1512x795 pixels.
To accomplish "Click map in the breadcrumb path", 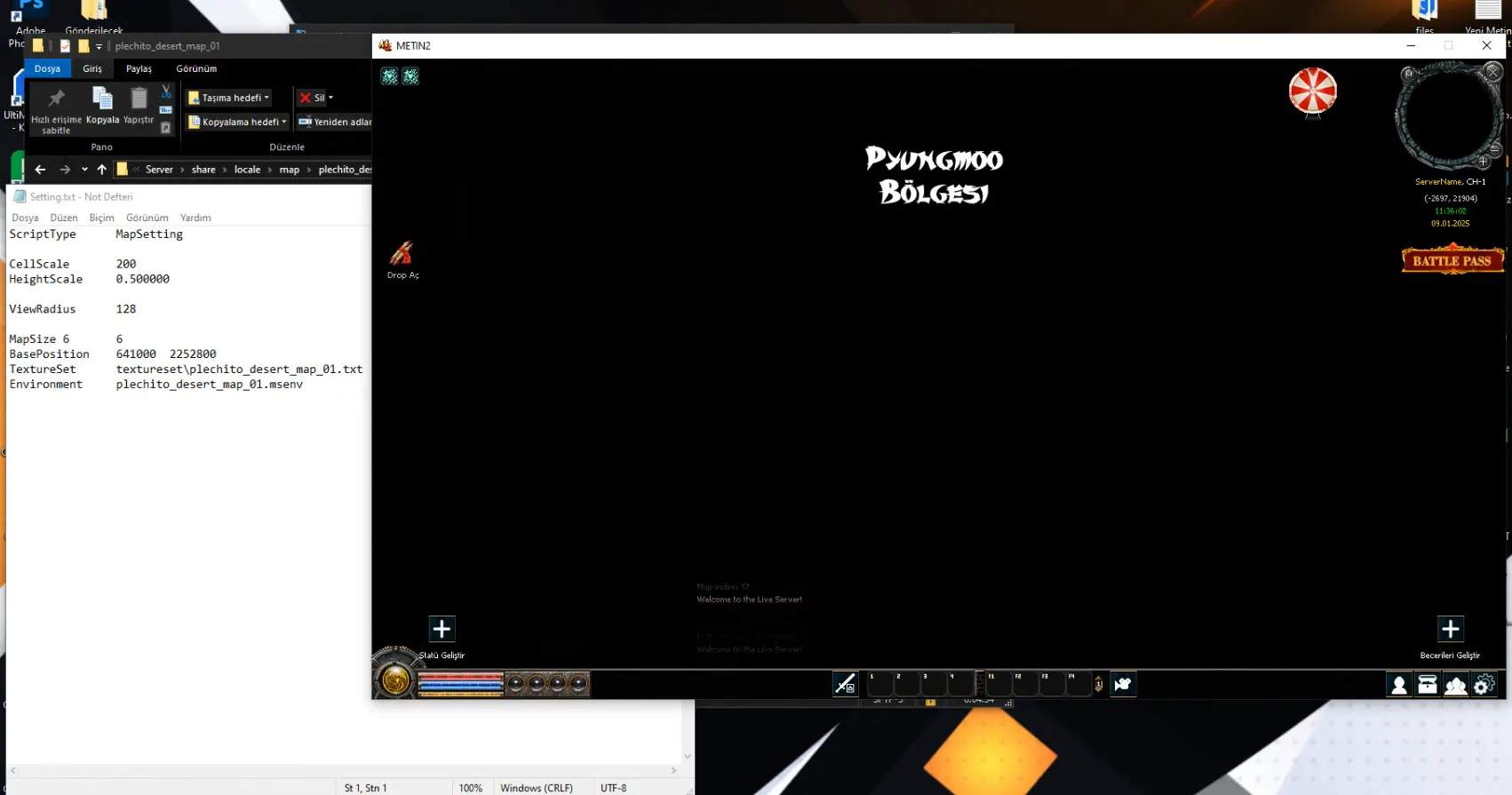I will click(x=290, y=170).
